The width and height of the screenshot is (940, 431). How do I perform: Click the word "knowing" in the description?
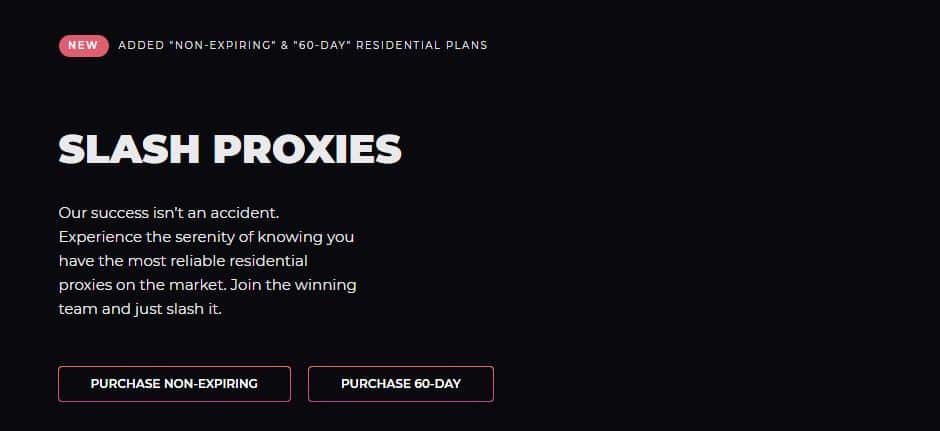point(290,237)
